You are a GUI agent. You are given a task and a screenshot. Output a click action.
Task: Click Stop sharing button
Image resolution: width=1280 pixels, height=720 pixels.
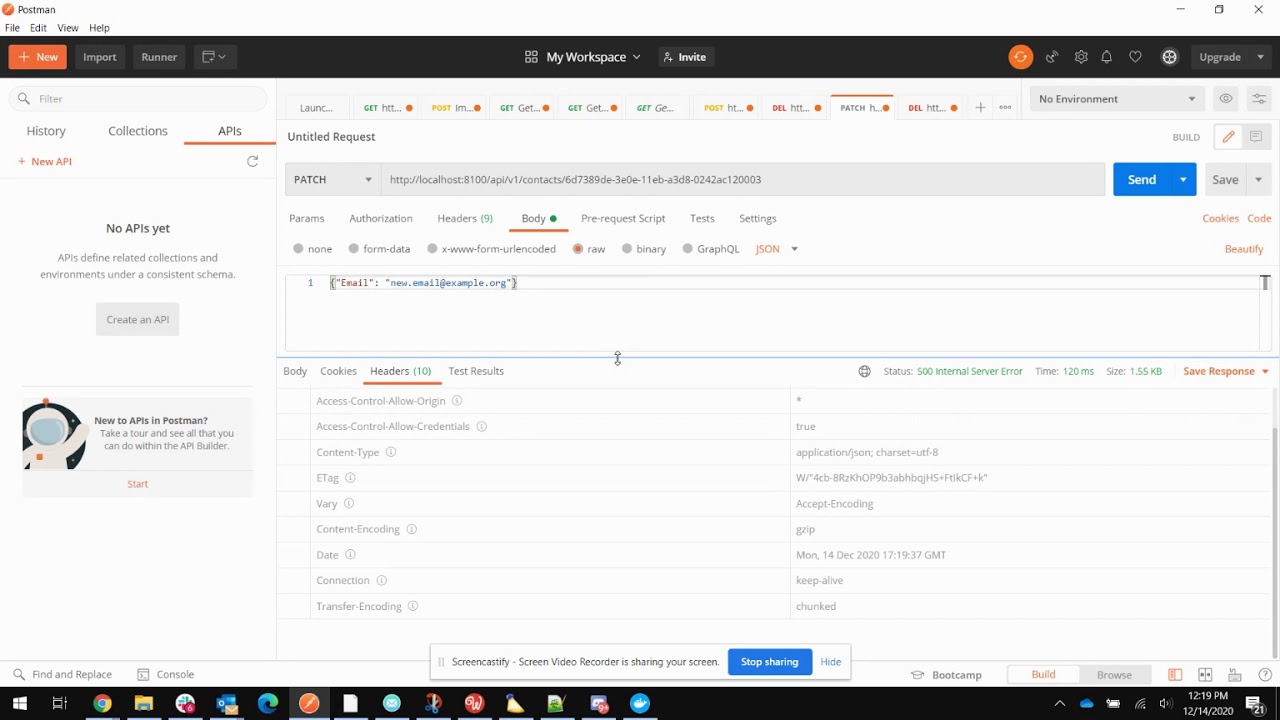[x=770, y=662]
